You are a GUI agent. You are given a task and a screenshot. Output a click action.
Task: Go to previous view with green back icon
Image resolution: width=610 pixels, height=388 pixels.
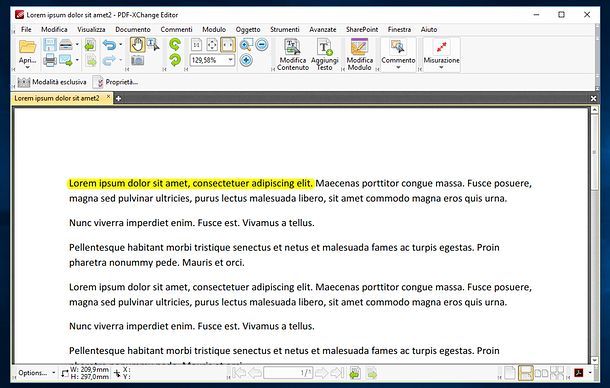pos(355,373)
